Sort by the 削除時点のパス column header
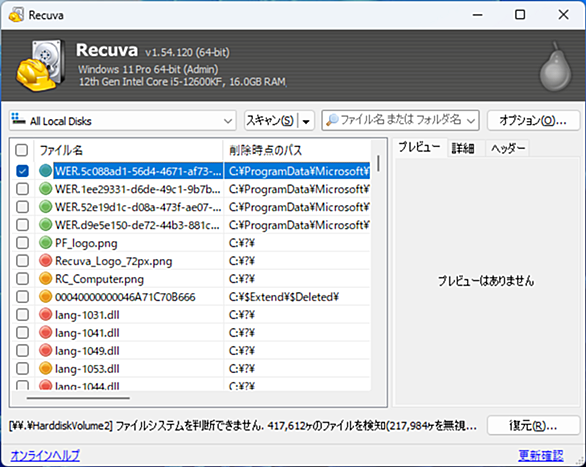The image size is (586, 467). click(297, 150)
